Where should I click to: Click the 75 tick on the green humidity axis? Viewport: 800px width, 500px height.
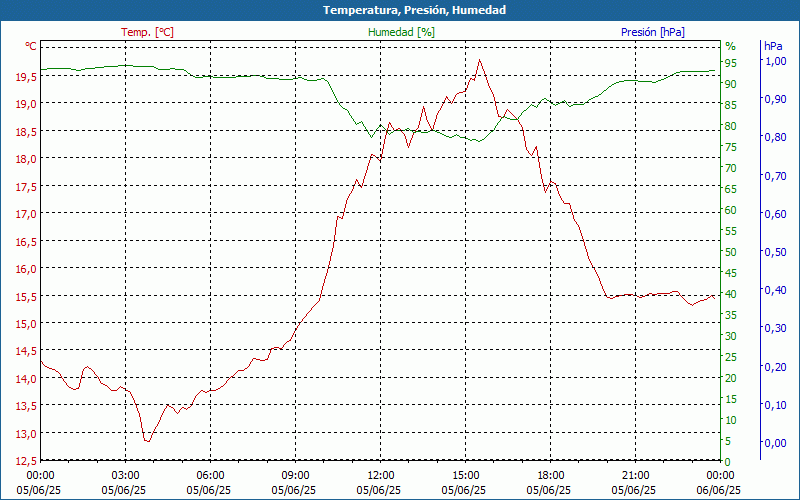tap(730, 147)
